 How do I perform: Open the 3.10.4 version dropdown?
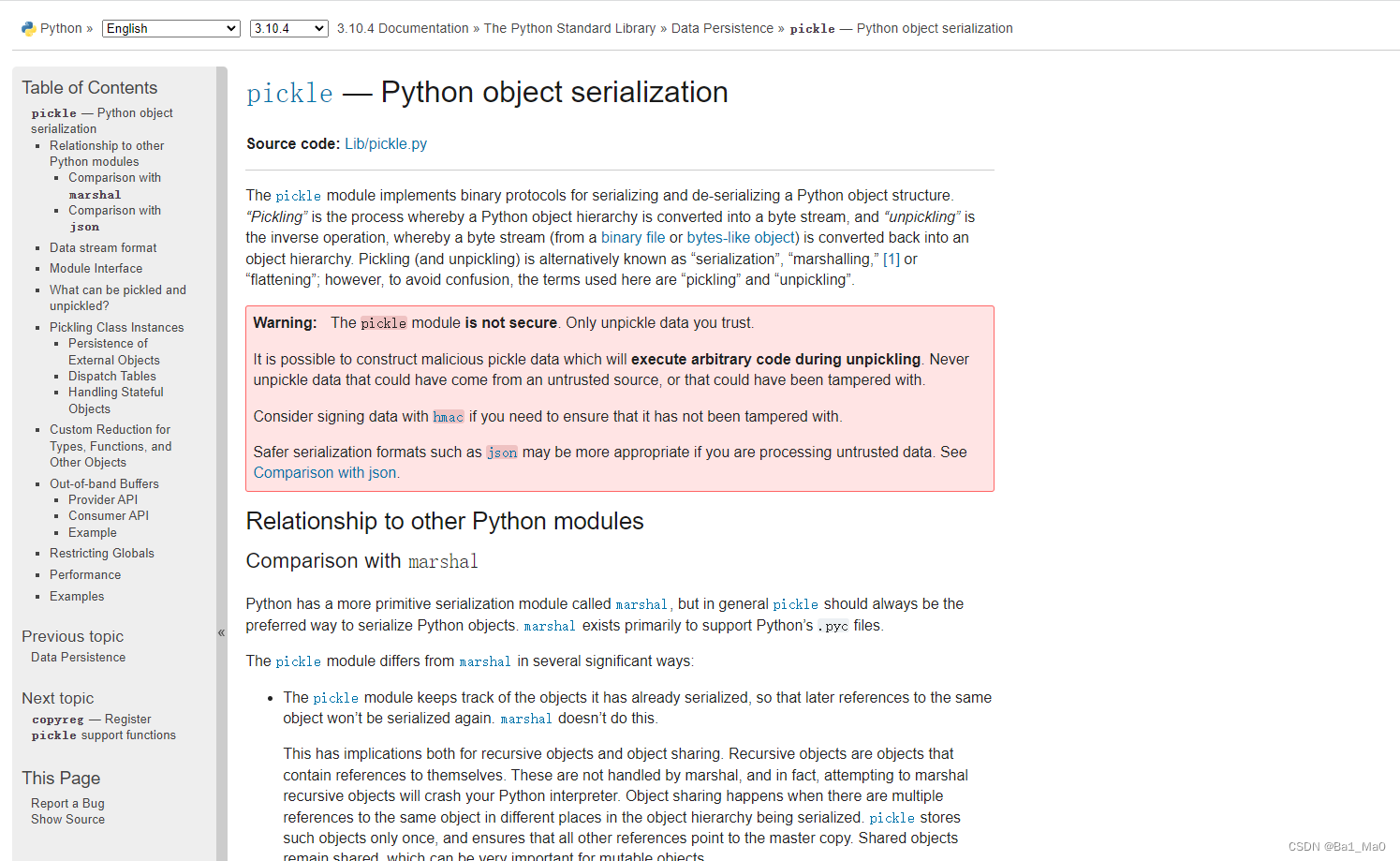click(289, 29)
